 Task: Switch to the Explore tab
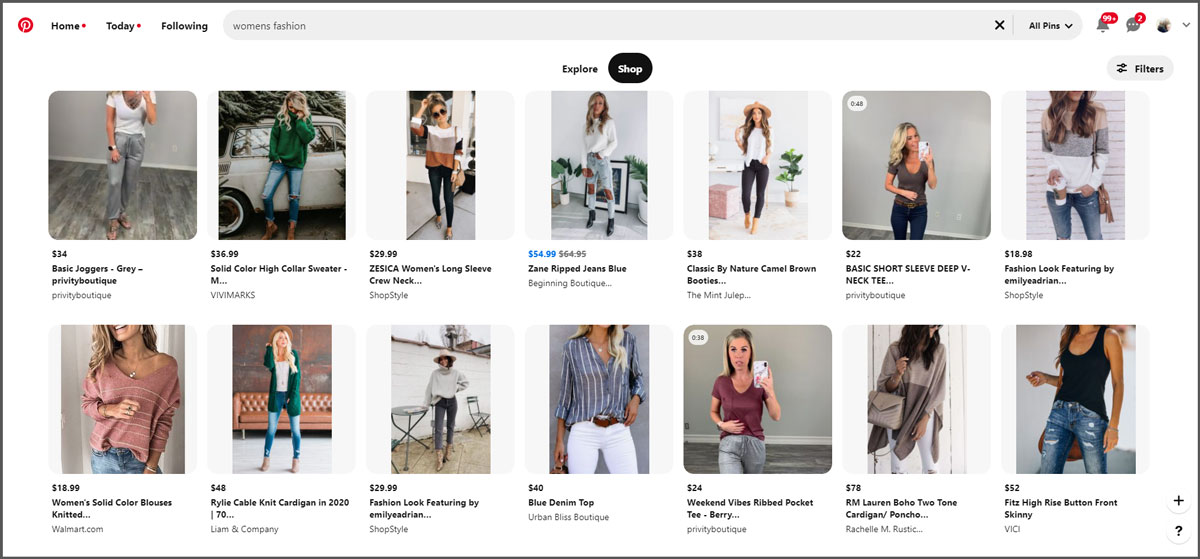tap(580, 69)
